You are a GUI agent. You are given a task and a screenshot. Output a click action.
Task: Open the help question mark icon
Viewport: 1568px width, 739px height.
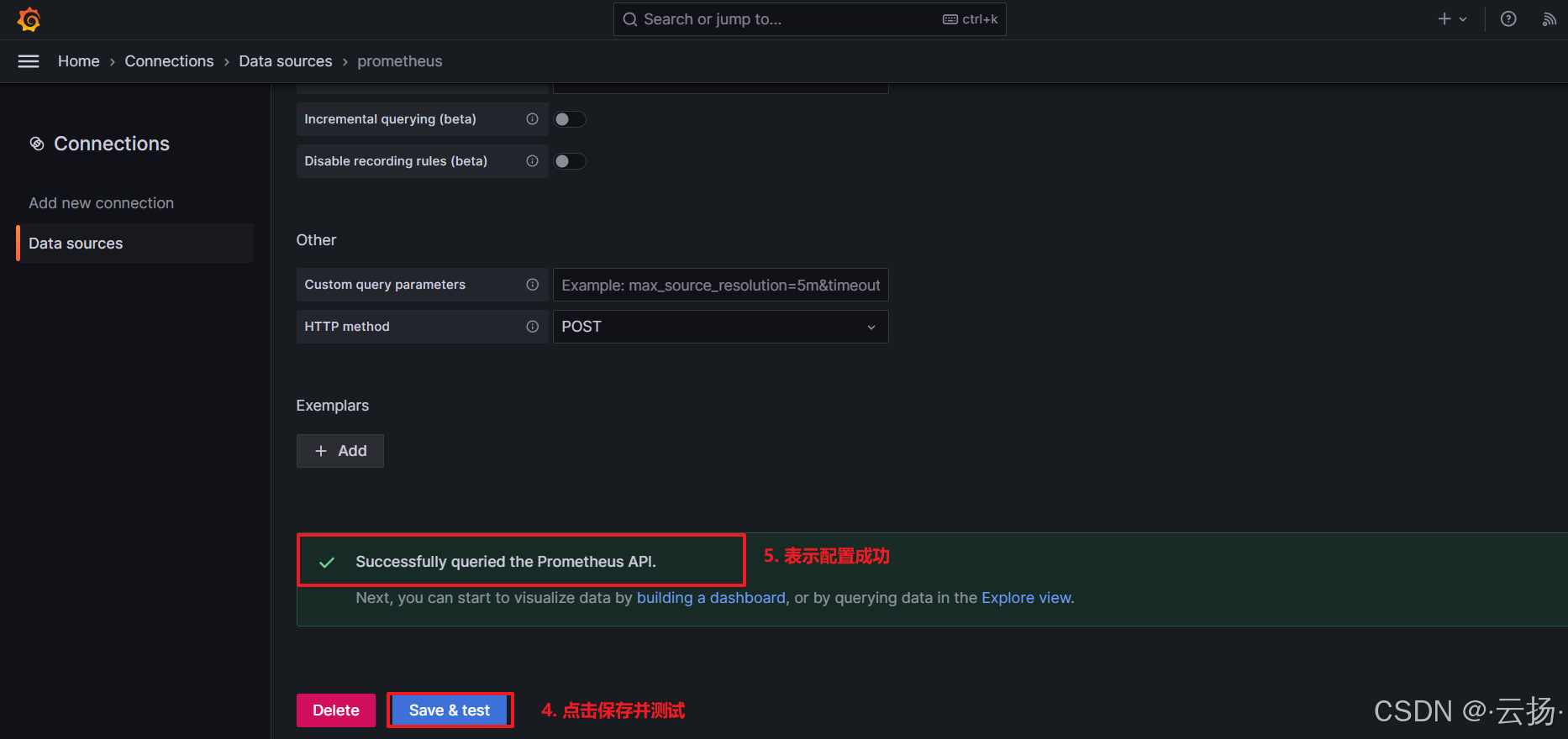click(1508, 19)
